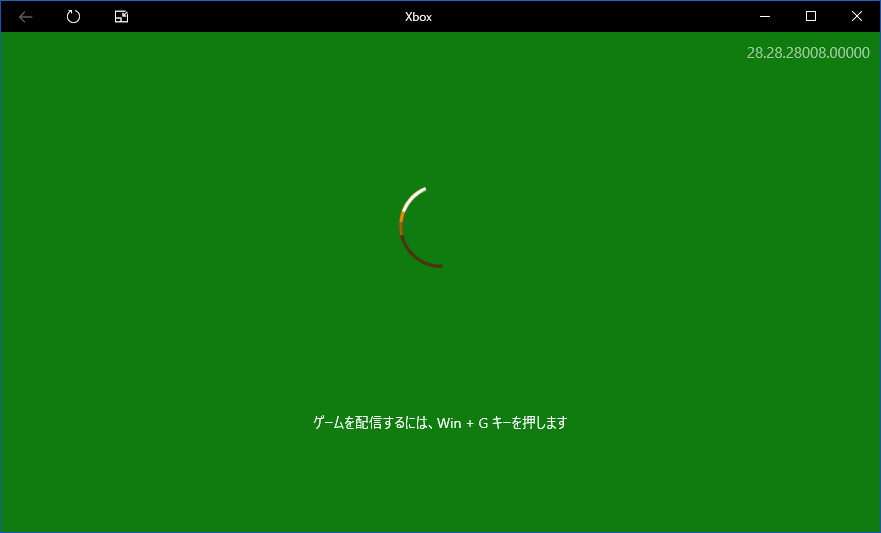Screen dimensions: 881x533
Task: Click the compact overlay window icon
Action: (x=121, y=17)
